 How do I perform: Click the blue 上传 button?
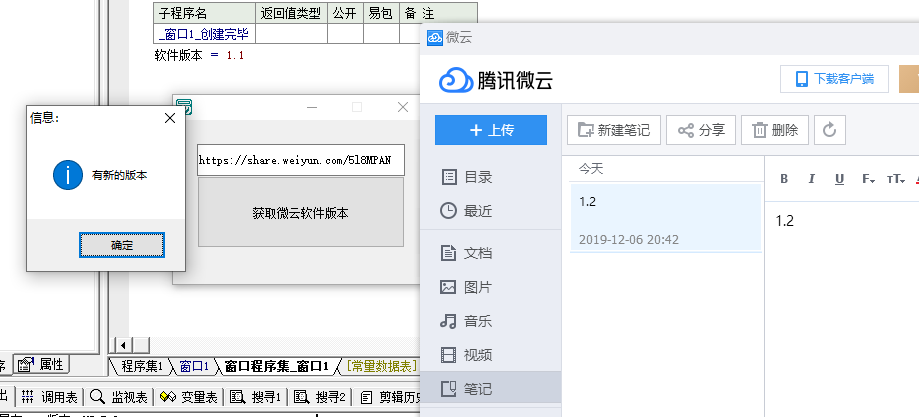point(491,130)
